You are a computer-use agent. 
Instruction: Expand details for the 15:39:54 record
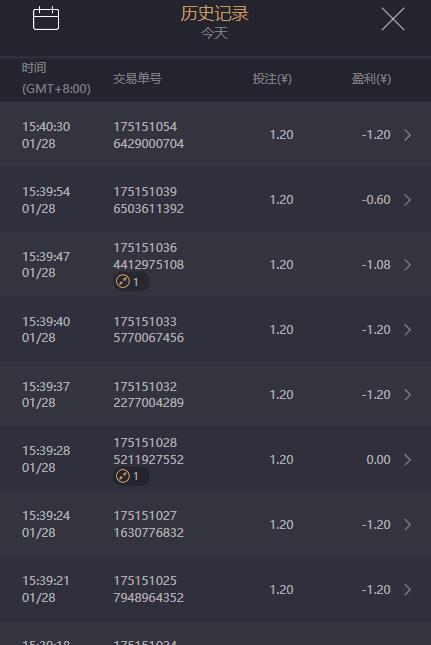click(407, 200)
